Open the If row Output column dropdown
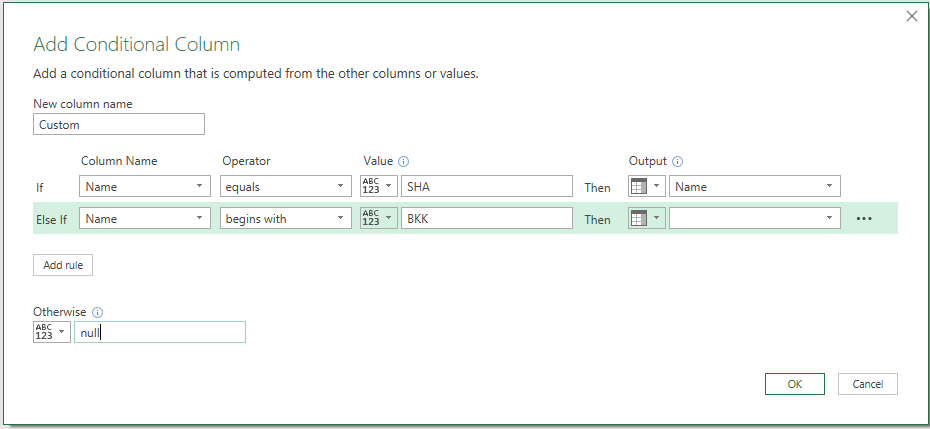 tap(755, 187)
